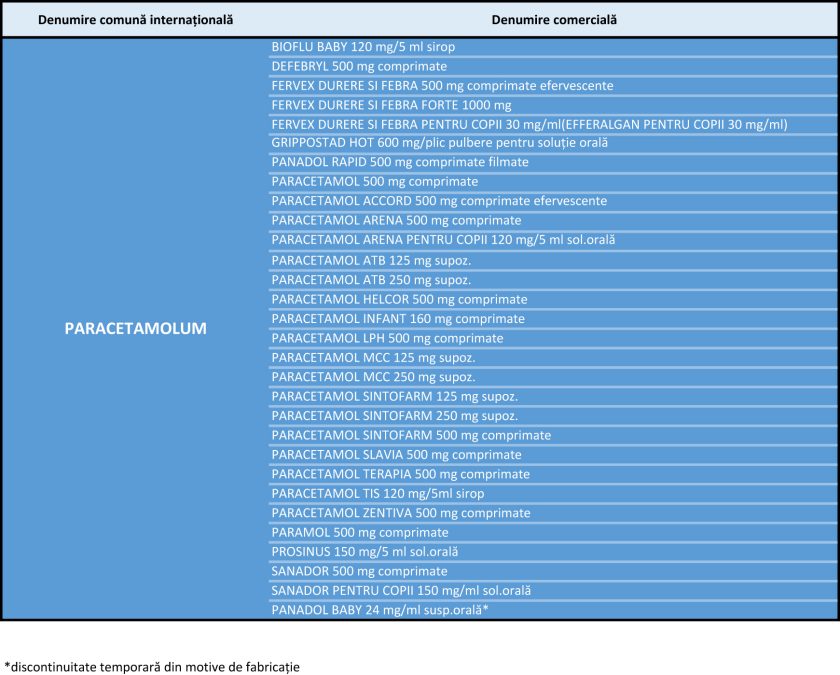
Task: Click PARACETAMOL ATB 250 mg supoz.
Action: point(553,280)
